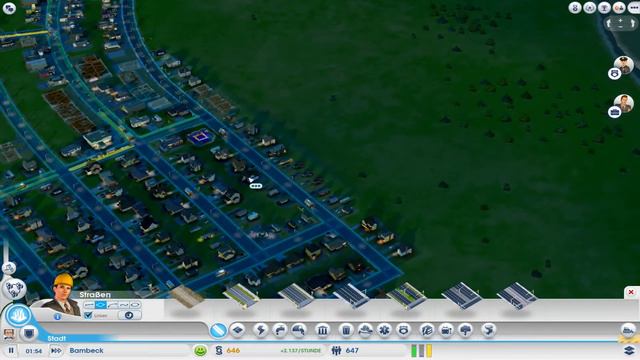Open the options three-dots menu
Screen dimensions: 640x360
(x=634, y=7)
